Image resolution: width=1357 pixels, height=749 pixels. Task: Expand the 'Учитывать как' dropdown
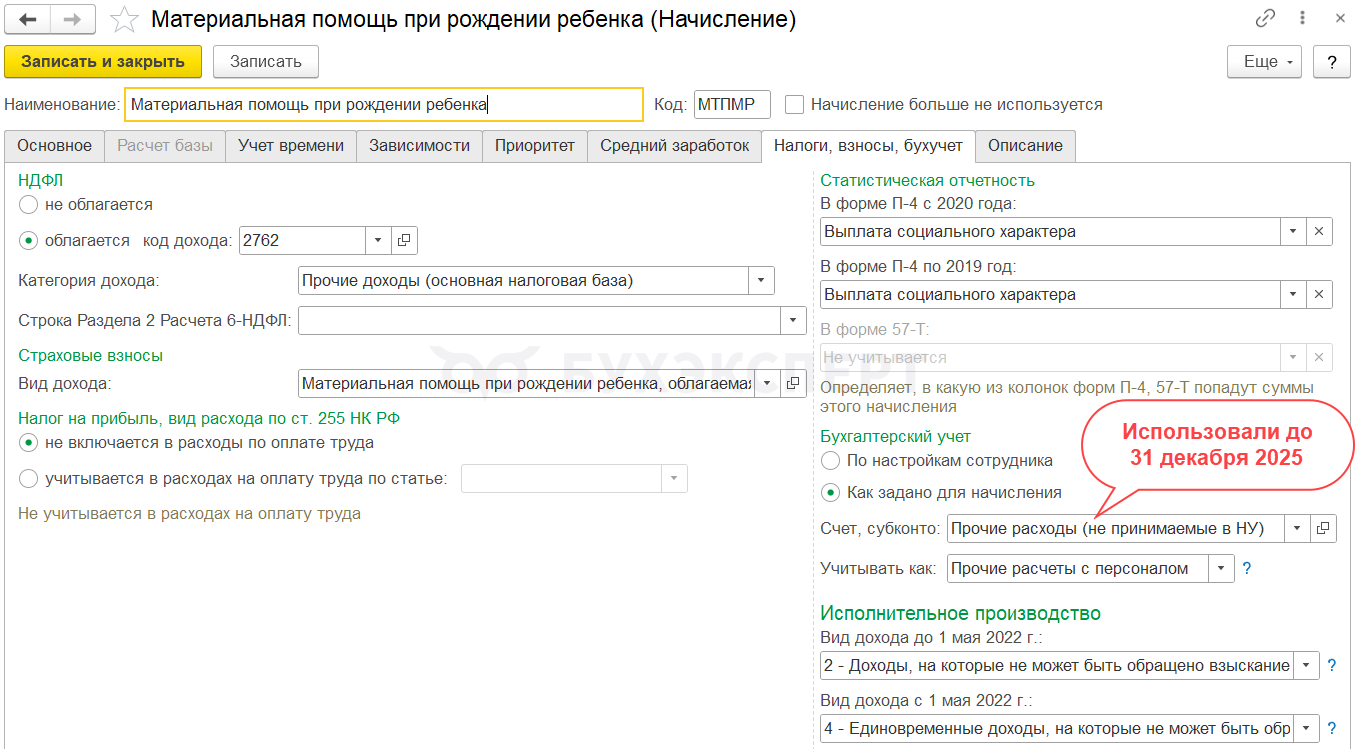tap(1222, 569)
